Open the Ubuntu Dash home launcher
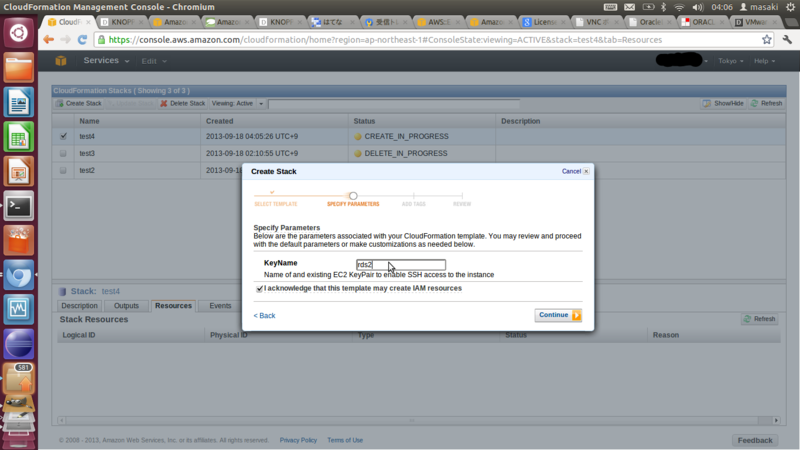800x450 pixels. coord(19,33)
